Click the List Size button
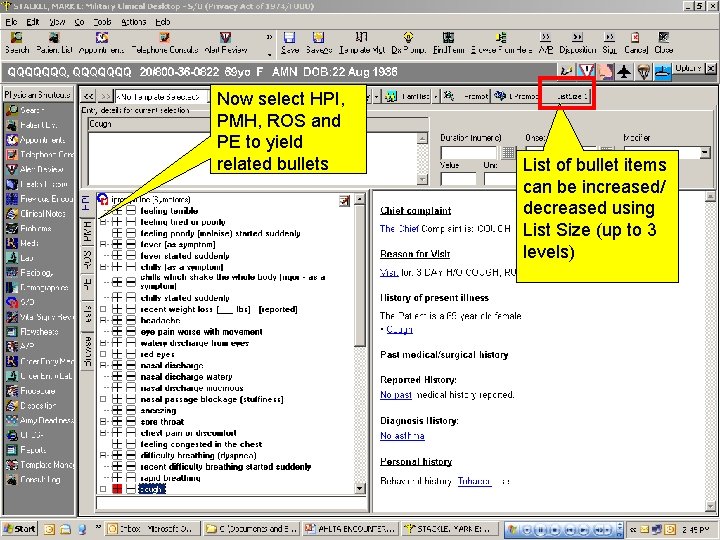The width and height of the screenshot is (720, 540). tap(568, 96)
